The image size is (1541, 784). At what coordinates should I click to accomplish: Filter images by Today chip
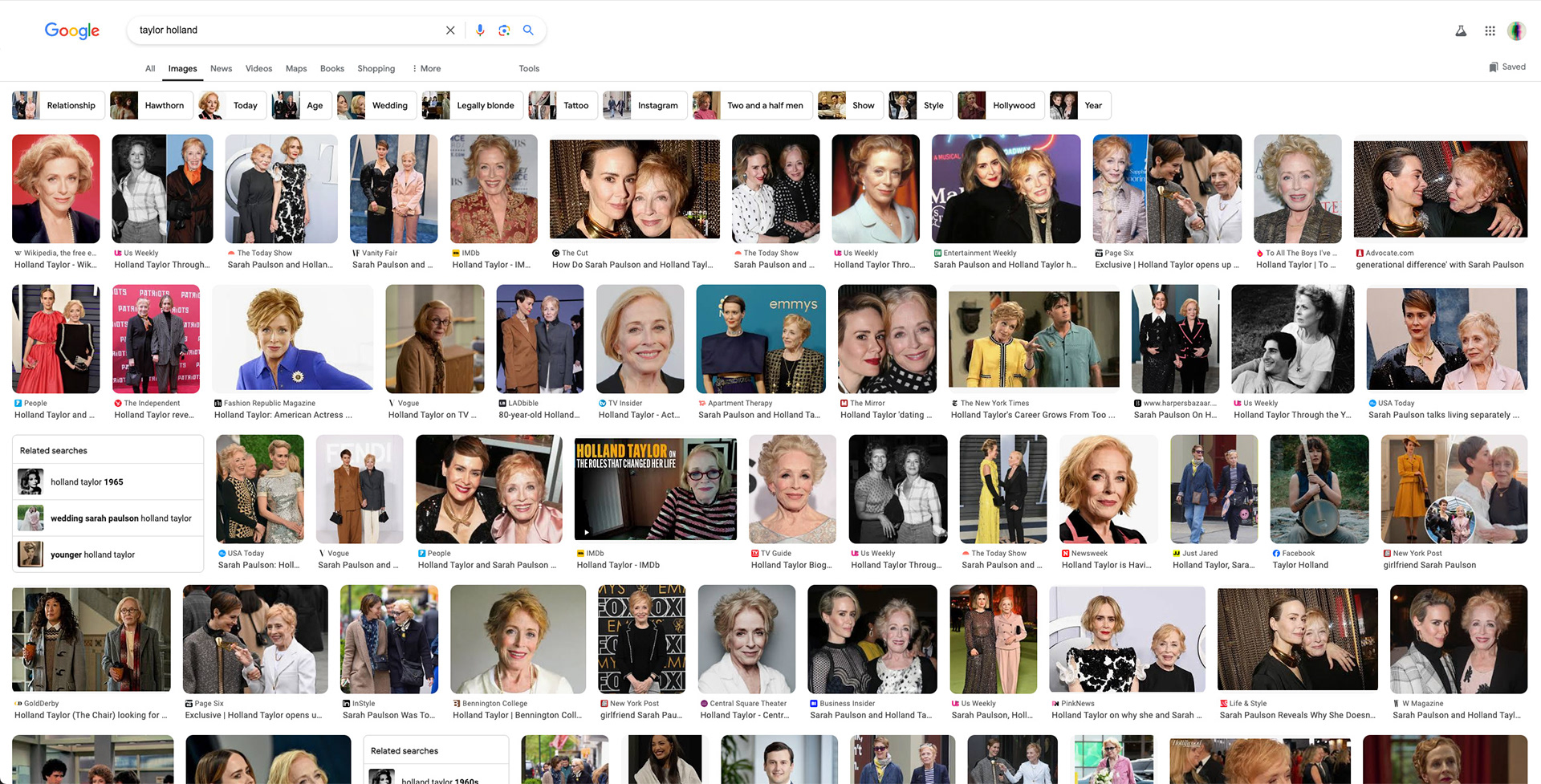pyautogui.click(x=232, y=105)
